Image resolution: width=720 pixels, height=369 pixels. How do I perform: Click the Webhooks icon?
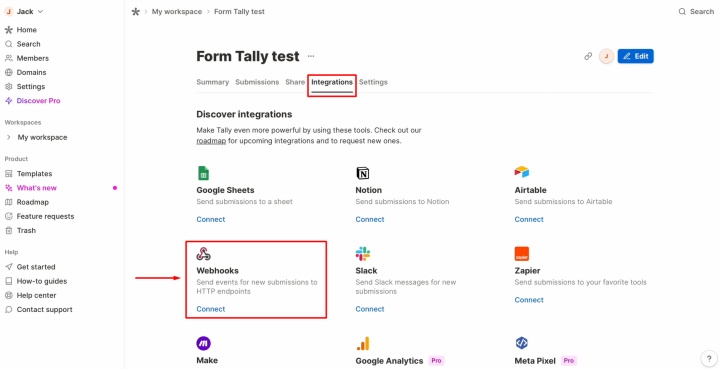pyautogui.click(x=203, y=254)
